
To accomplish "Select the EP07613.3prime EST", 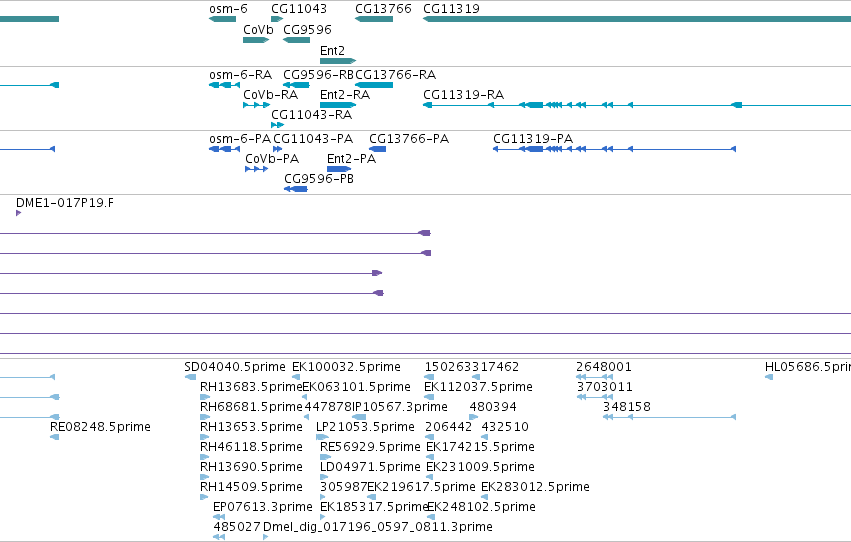I will [x=219, y=517].
